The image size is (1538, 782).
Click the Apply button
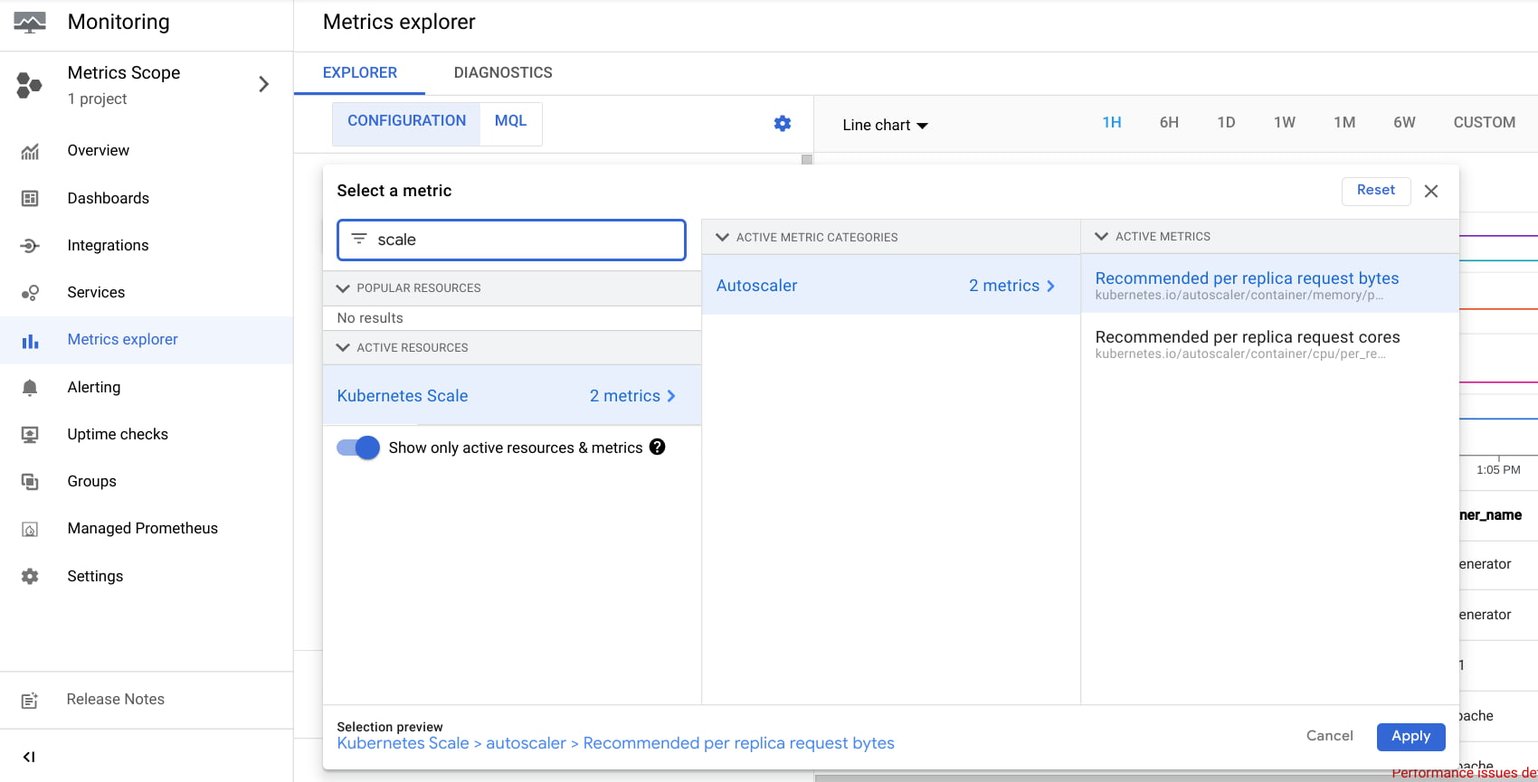click(x=1411, y=736)
